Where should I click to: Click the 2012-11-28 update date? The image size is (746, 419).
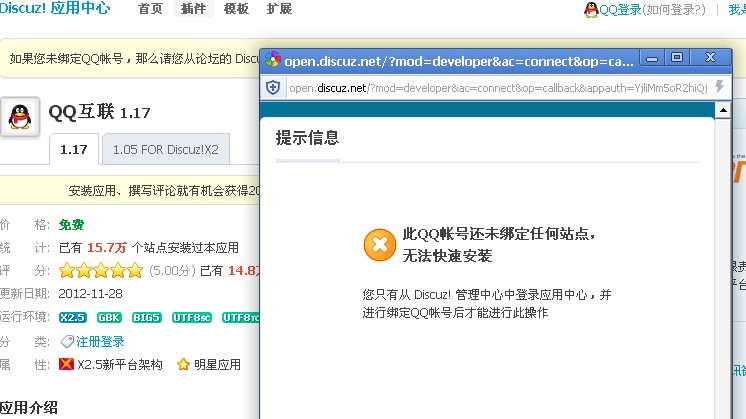click(x=90, y=293)
